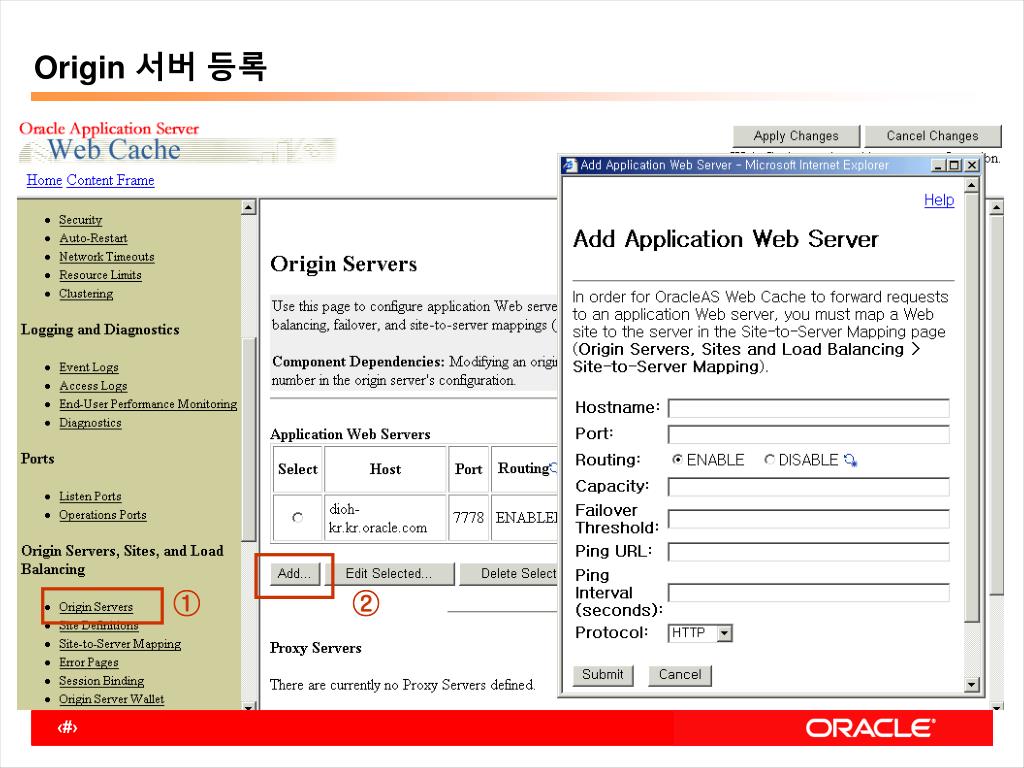Open the Origin Server Wallet link
Image resolution: width=1024 pixels, height=768 pixels.
tap(111, 699)
